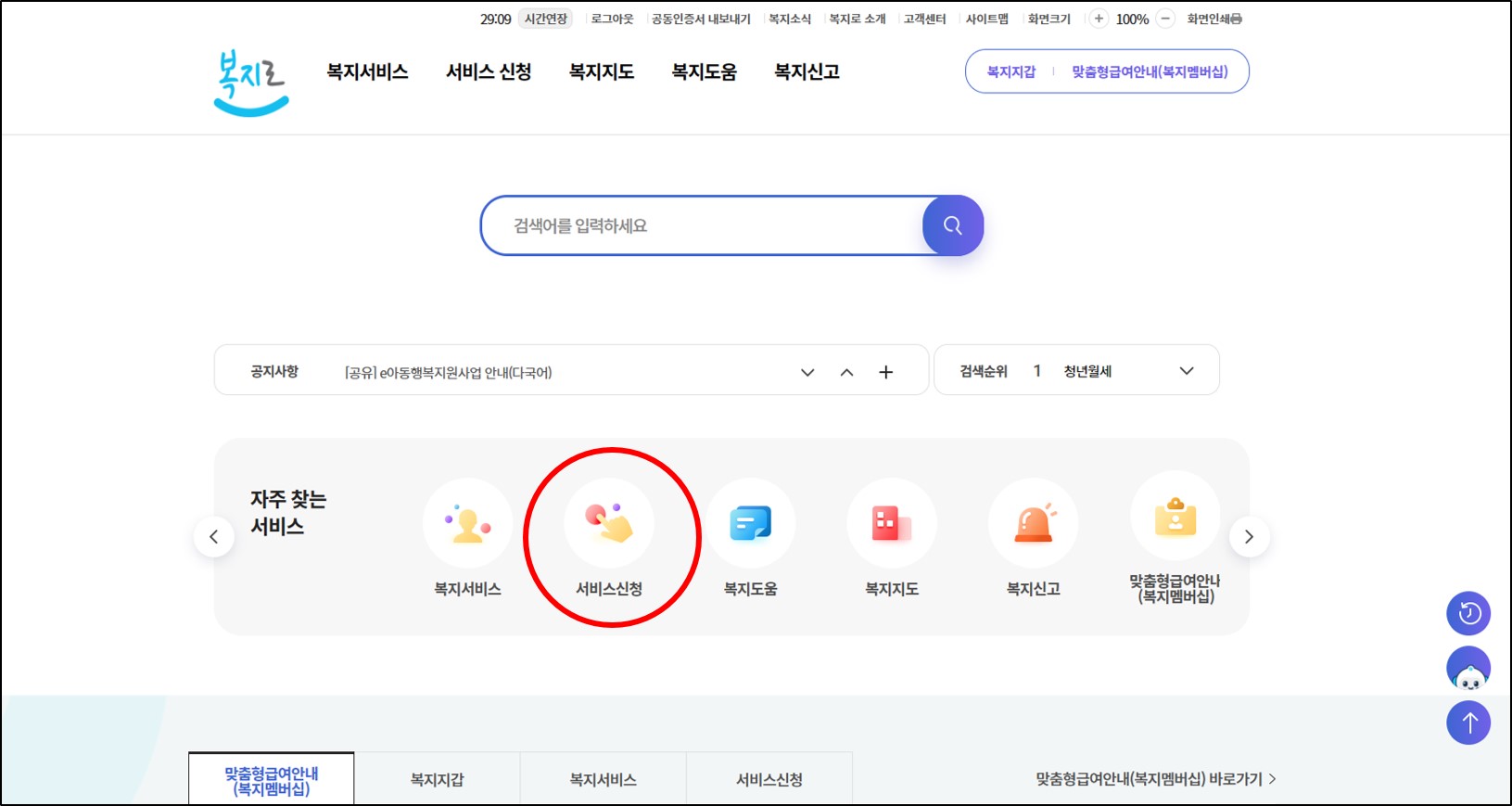The image size is (1512, 806).
Task: Open 복지도움 main menu
Action: click(705, 71)
